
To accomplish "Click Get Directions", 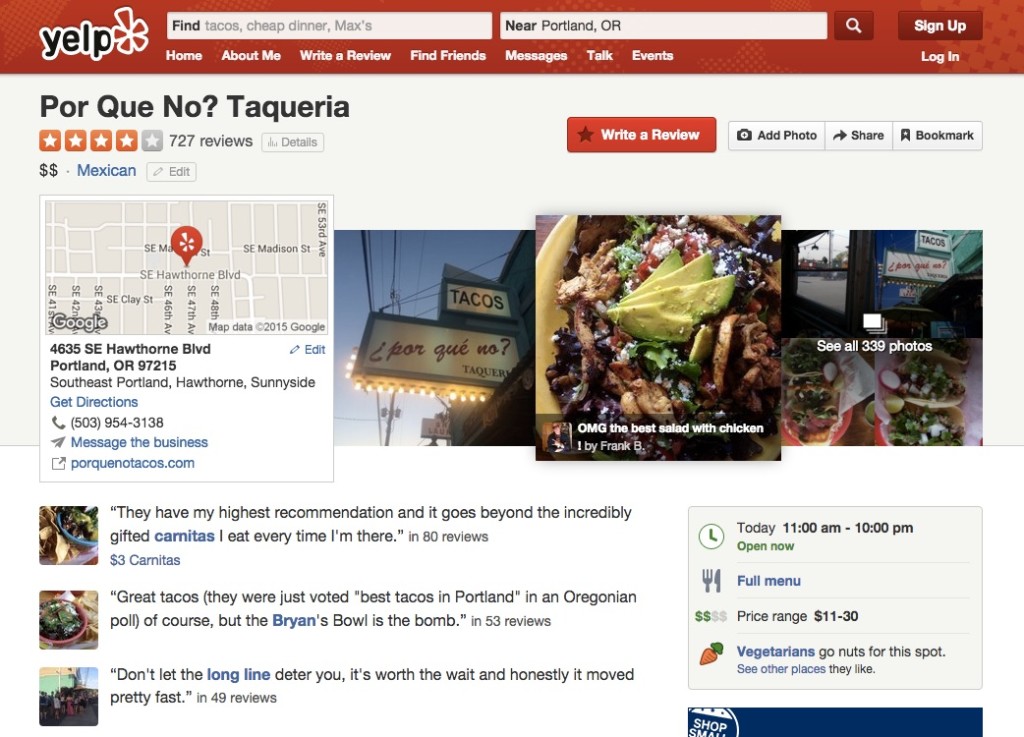I will 94,402.
